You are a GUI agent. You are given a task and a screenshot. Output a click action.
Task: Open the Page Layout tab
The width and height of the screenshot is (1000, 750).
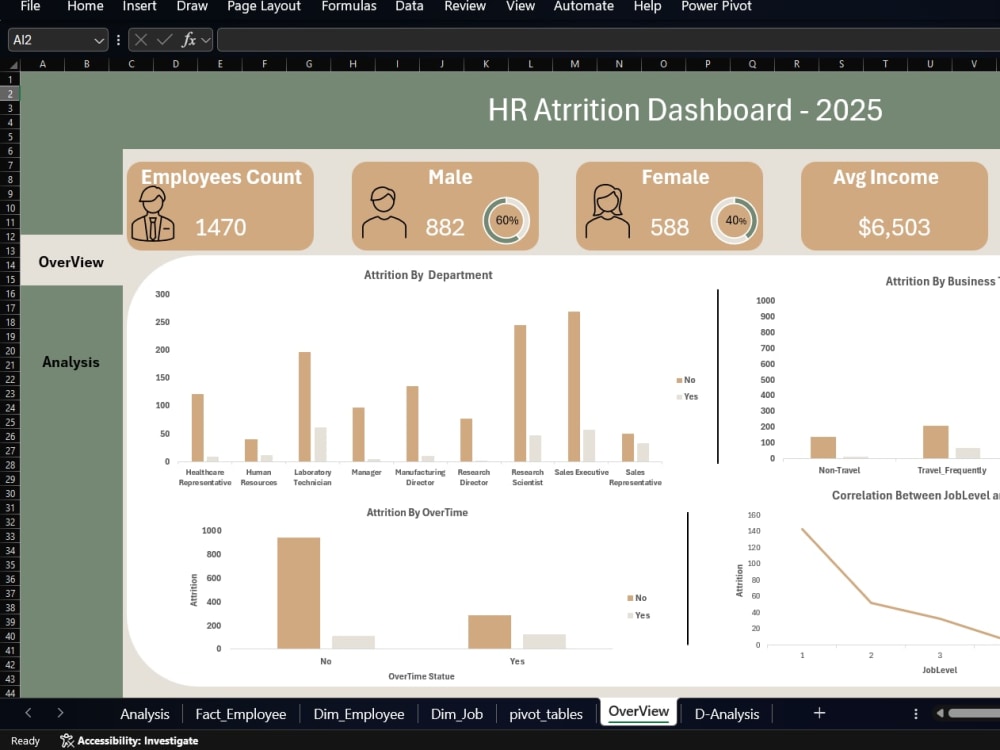tap(263, 6)
